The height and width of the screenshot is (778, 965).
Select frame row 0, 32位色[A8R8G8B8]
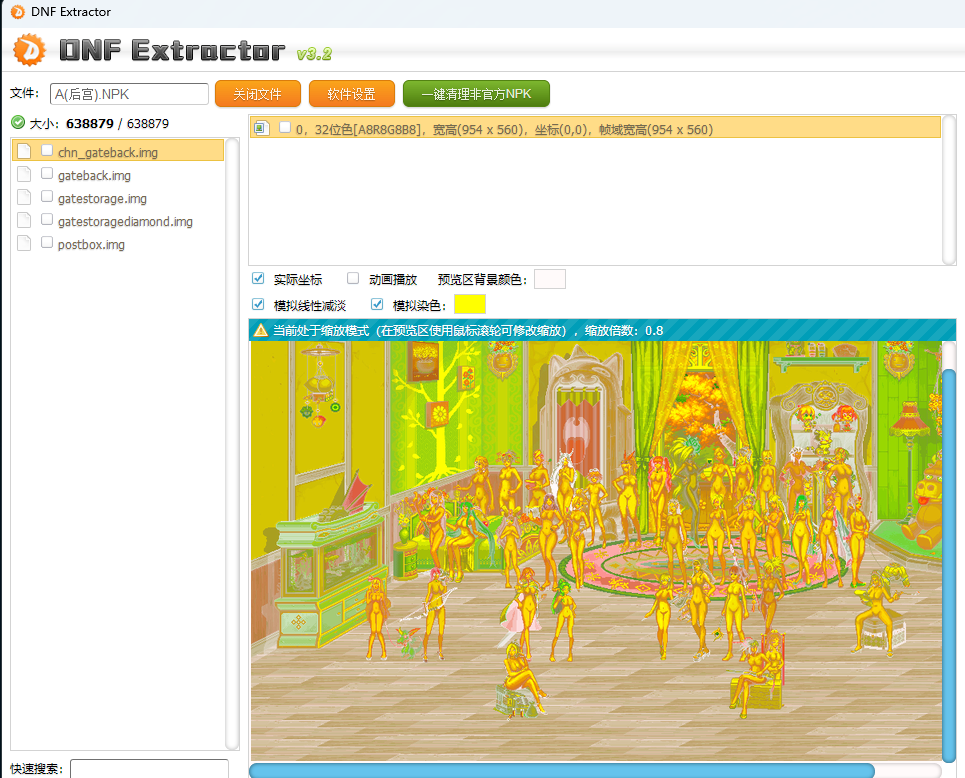[595, 127]
